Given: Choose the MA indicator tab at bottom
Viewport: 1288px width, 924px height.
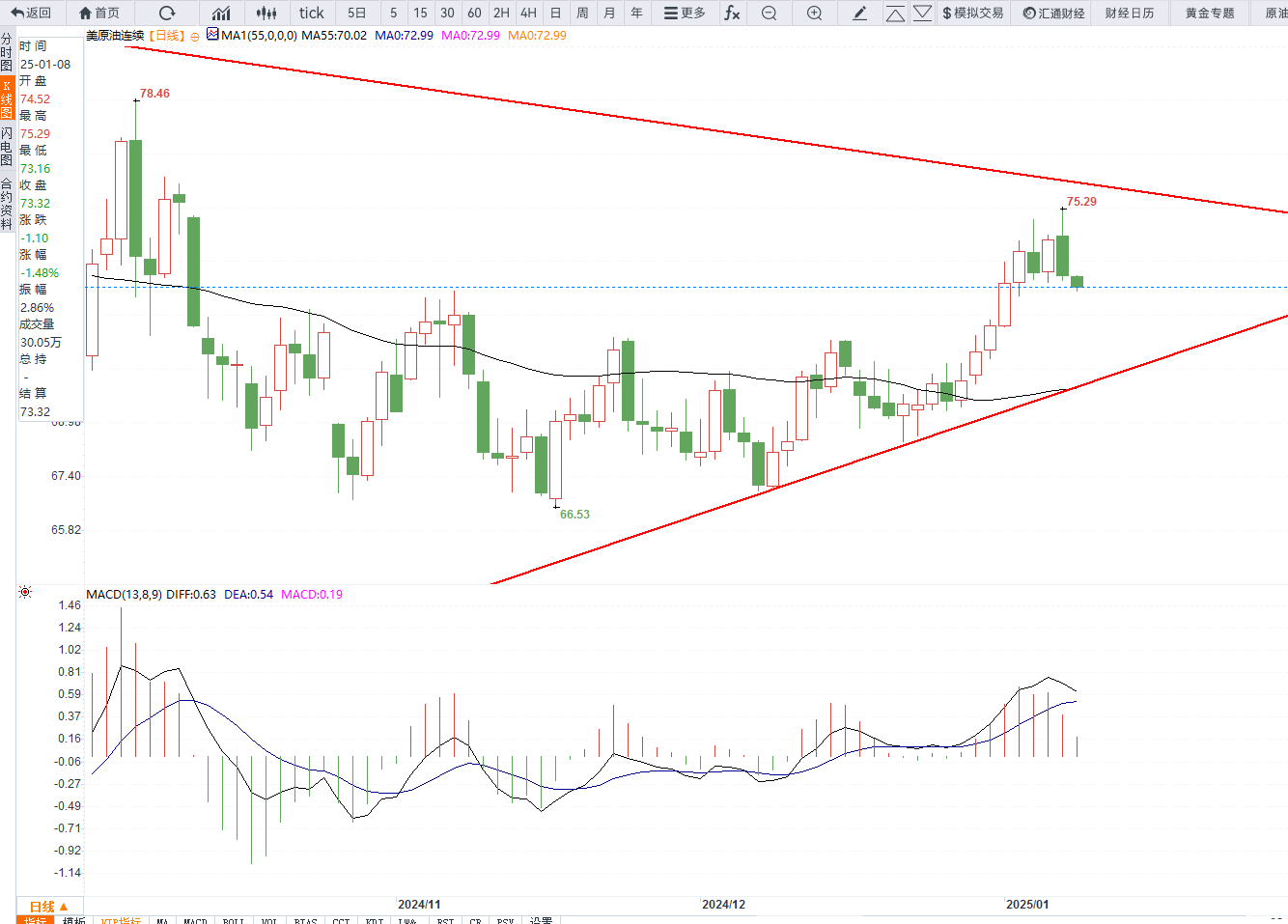Looking at the screenshot, I should coord(162,920).
